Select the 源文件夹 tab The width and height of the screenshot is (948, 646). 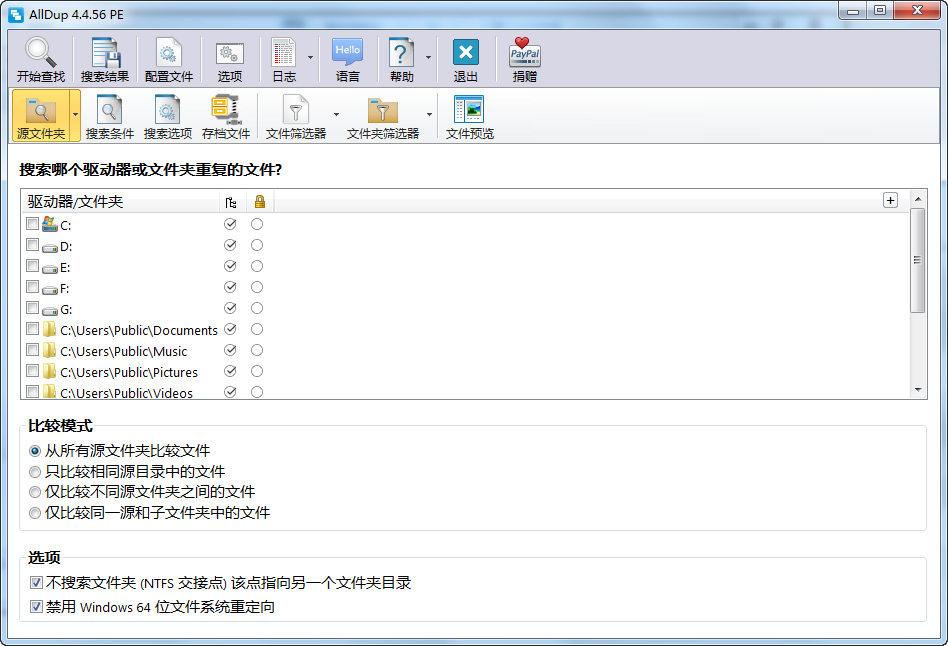click(41, 116)
